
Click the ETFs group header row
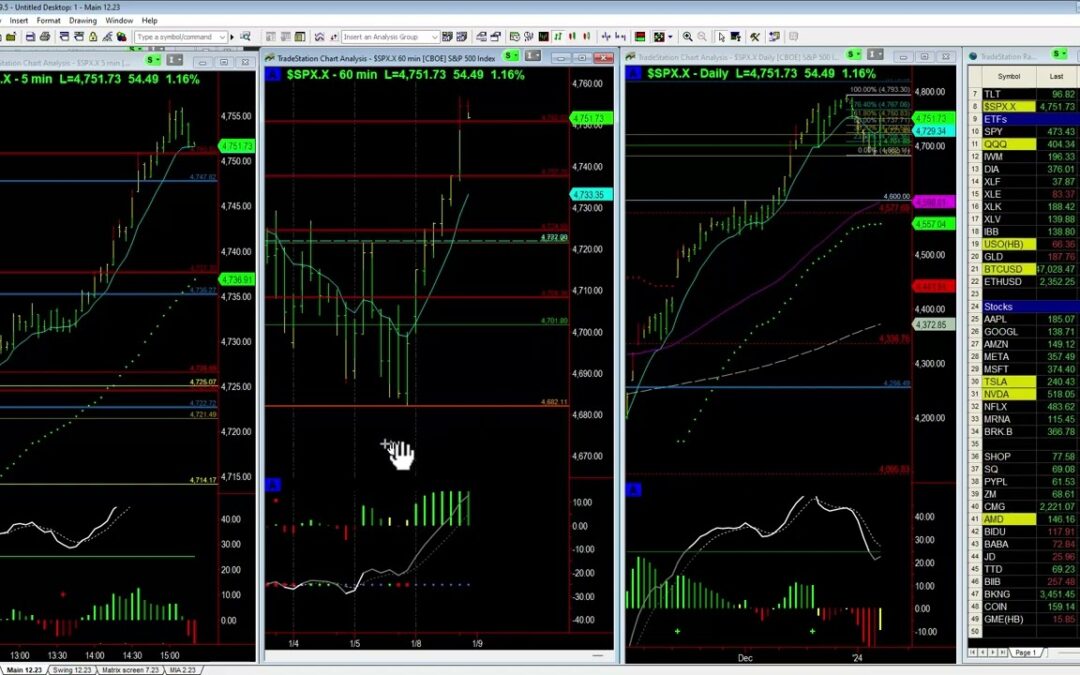coord(1023,119)
